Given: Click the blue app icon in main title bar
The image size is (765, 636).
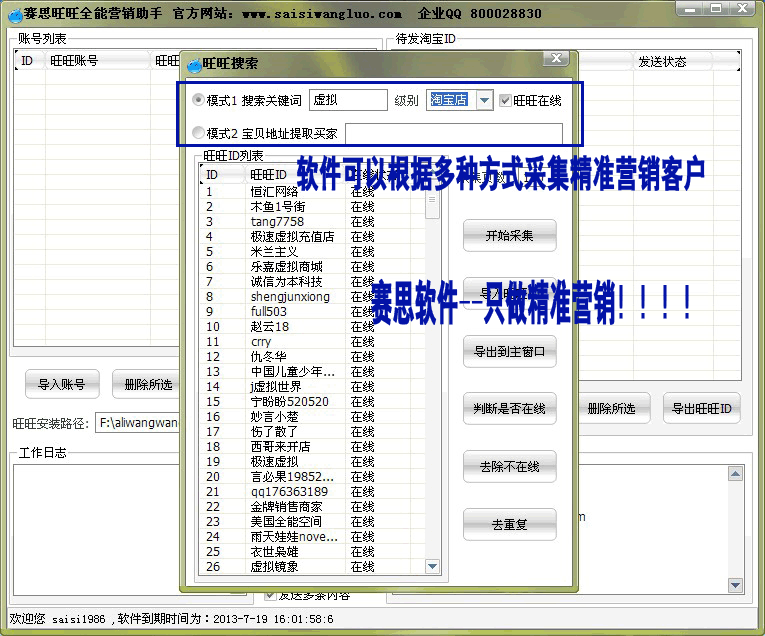Looking at the screenshot, I should [15, 15].
